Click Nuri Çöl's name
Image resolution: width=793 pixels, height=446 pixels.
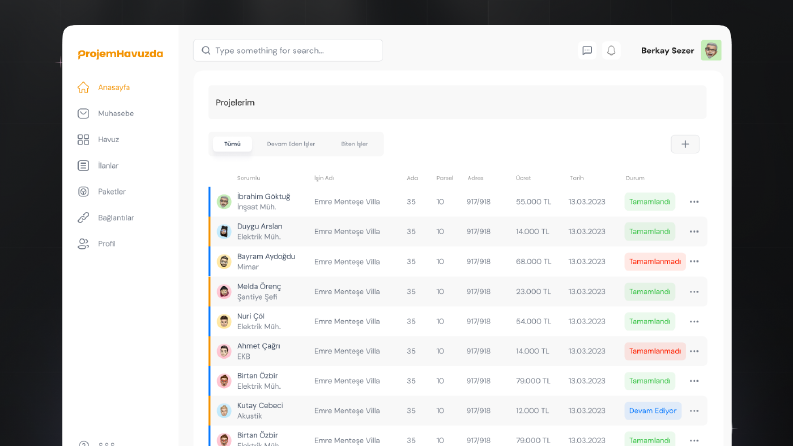pos(251,317)
